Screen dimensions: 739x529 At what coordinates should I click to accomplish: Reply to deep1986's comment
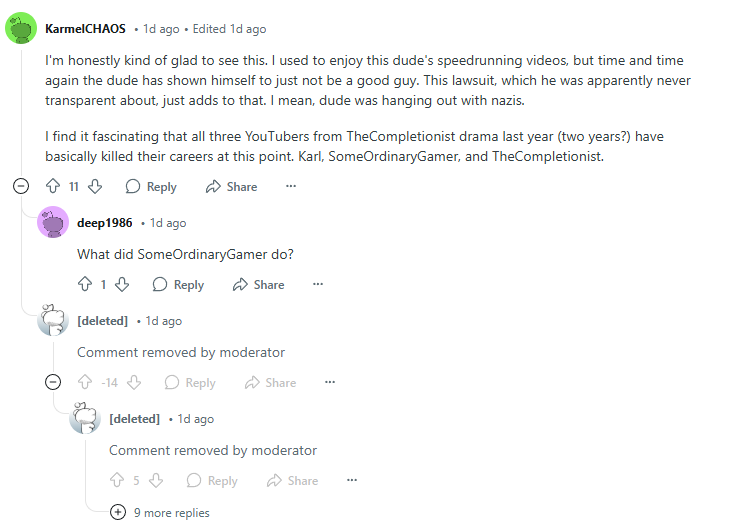178,284
